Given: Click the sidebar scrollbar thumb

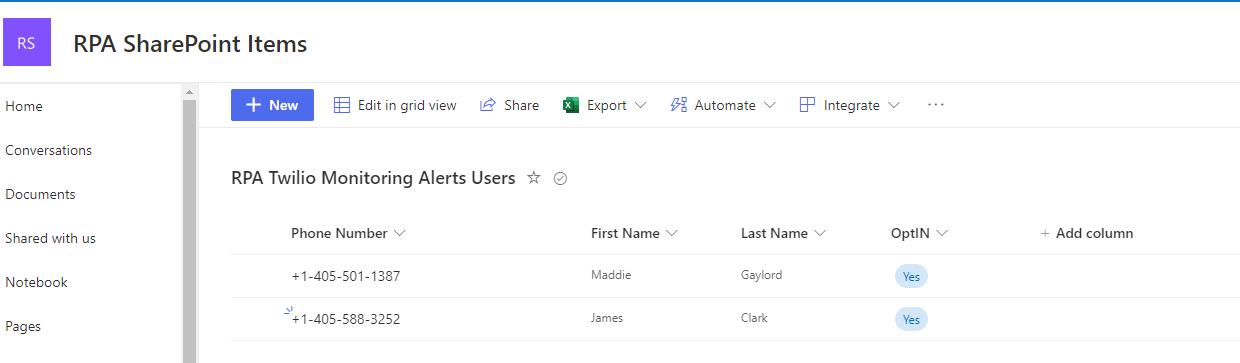Looking at the screenshot, I should (190, 230).
